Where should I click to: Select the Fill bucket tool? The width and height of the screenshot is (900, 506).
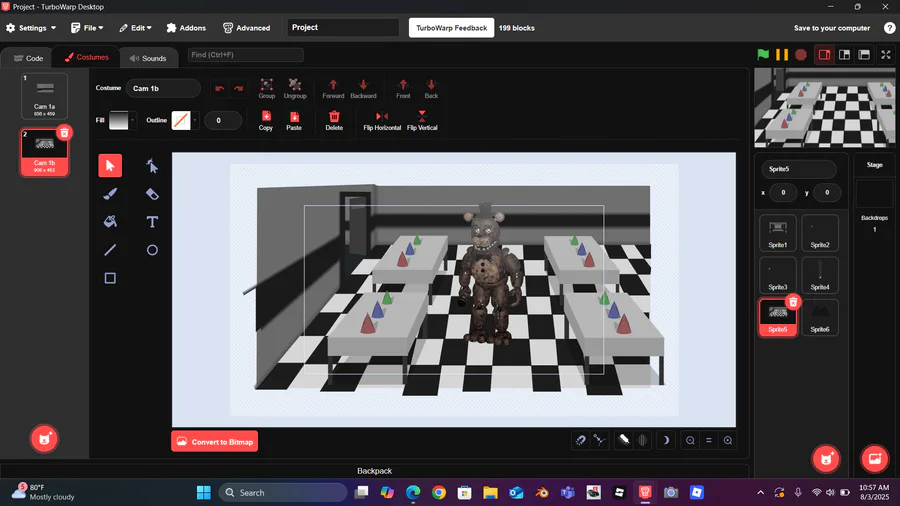[x=110, y=221]
